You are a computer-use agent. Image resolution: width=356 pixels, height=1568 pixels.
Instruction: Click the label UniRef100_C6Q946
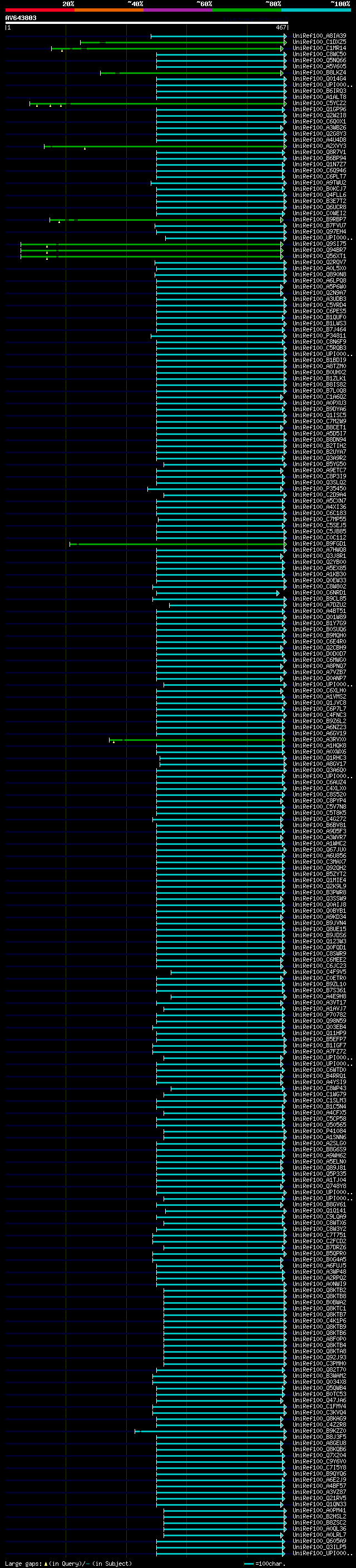[319, 170]
